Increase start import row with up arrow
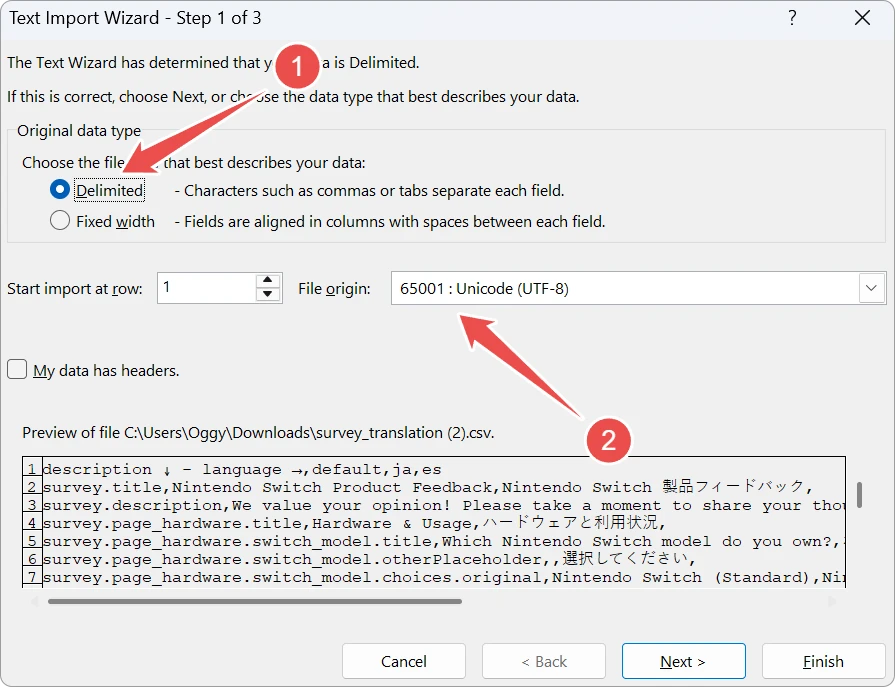This screenshot has width=895, height=687. 268,281
